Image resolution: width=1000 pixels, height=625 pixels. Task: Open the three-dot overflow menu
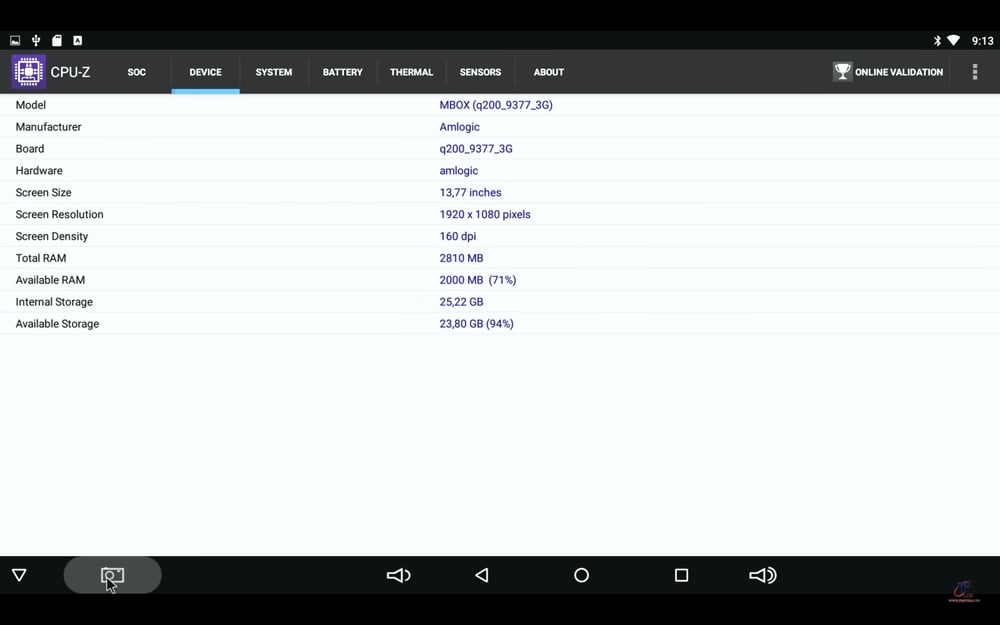tap(974, 71)
